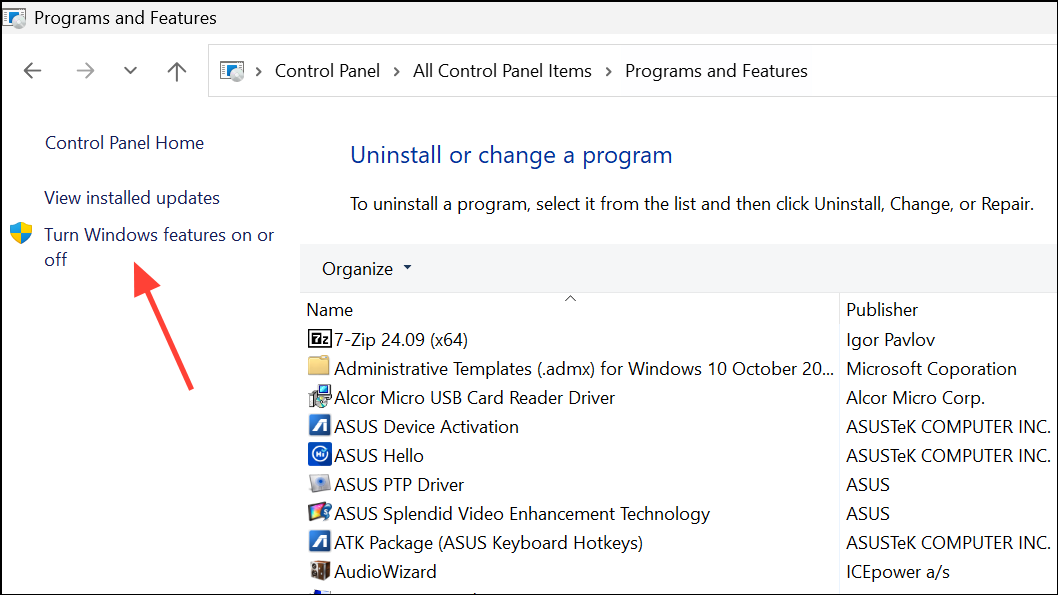Image resolution: width=1058 pixels, height=595 pixels.
Task: Click the 7-Zip program icon
Action: click(x=319, y=340)
